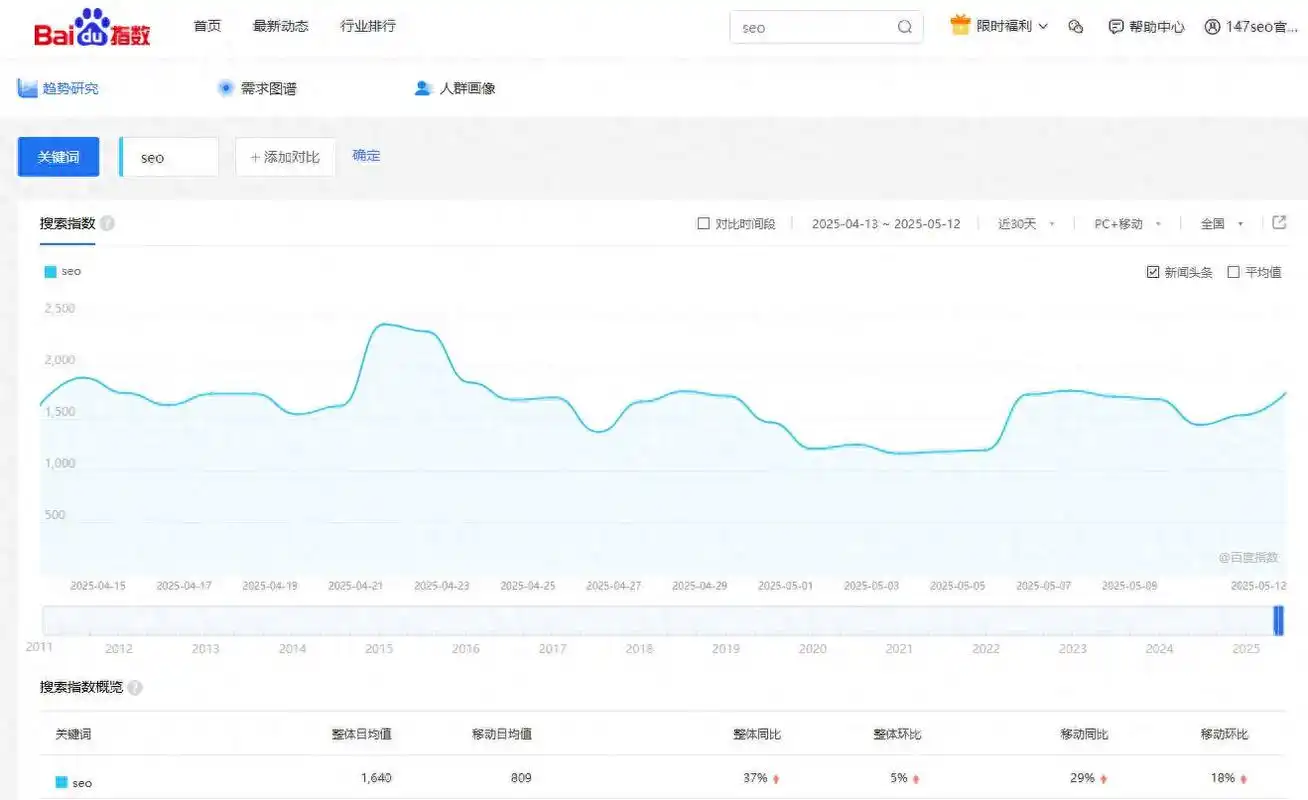
Task: Click 添加对比 to compare keywords
Action: pos(285,156)
